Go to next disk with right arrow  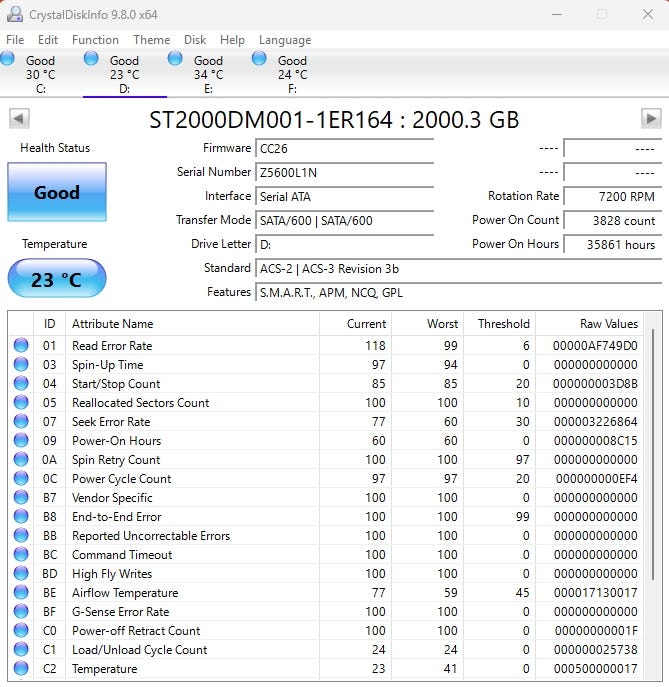click(651, 118)
